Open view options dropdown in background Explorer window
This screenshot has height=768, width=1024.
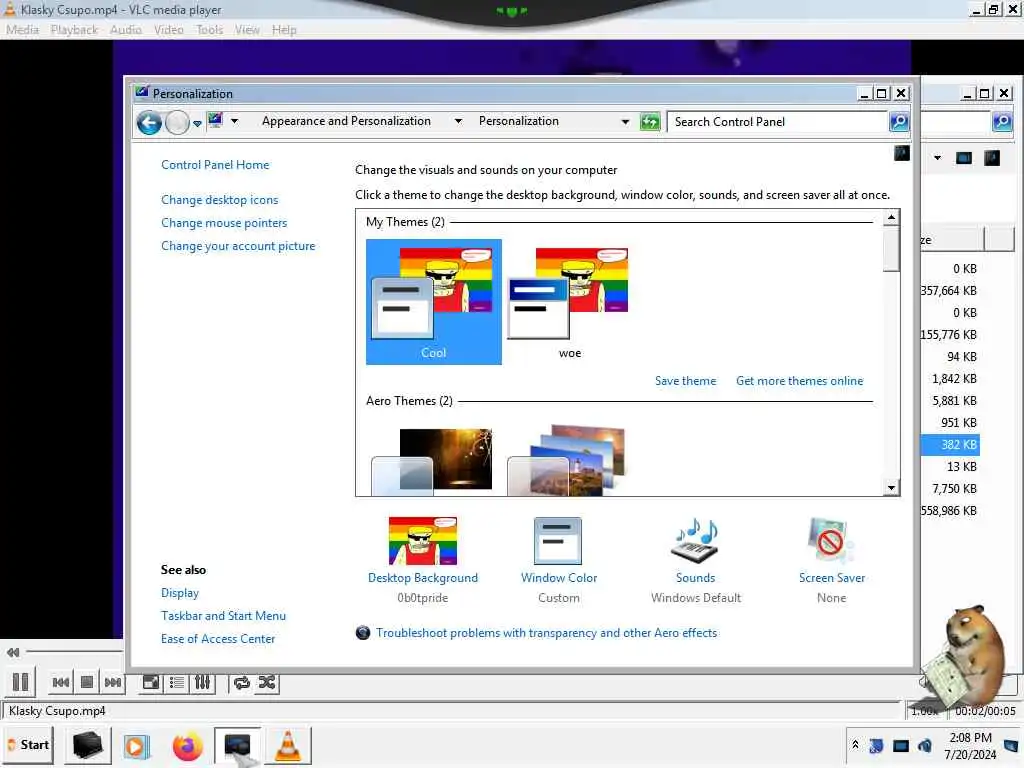click(937, 157)
